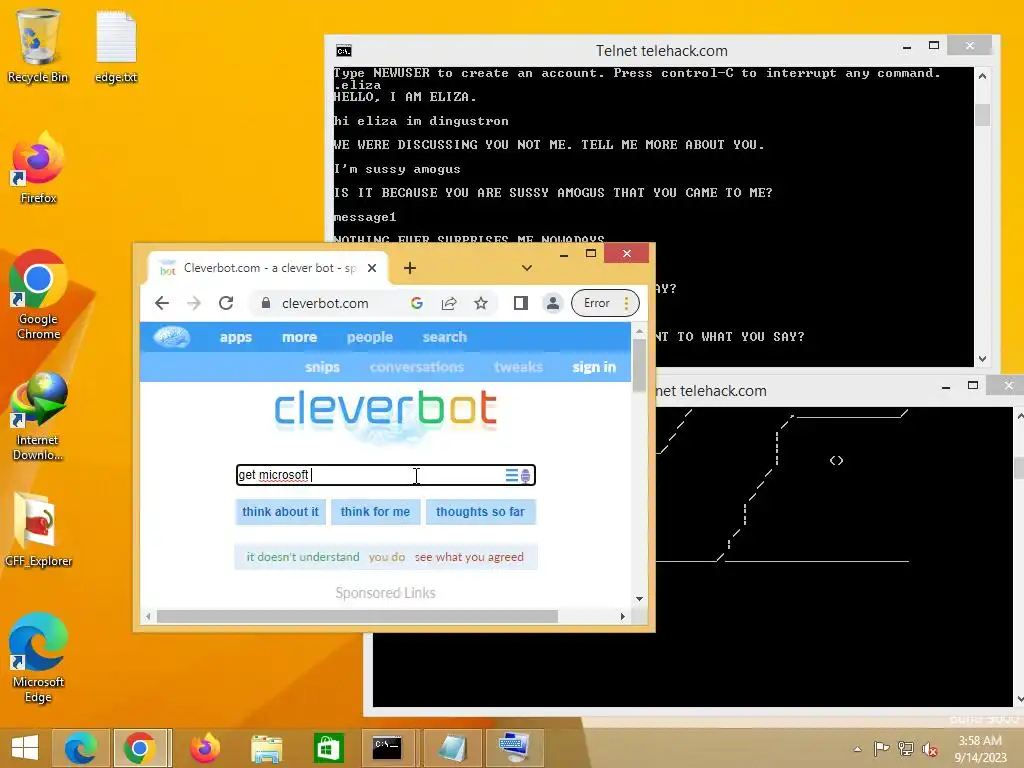This screenshot has width=1024, height=768.
Task: Click the Chrome address bar URL cleverbot.com
Action: coord(325,303)
